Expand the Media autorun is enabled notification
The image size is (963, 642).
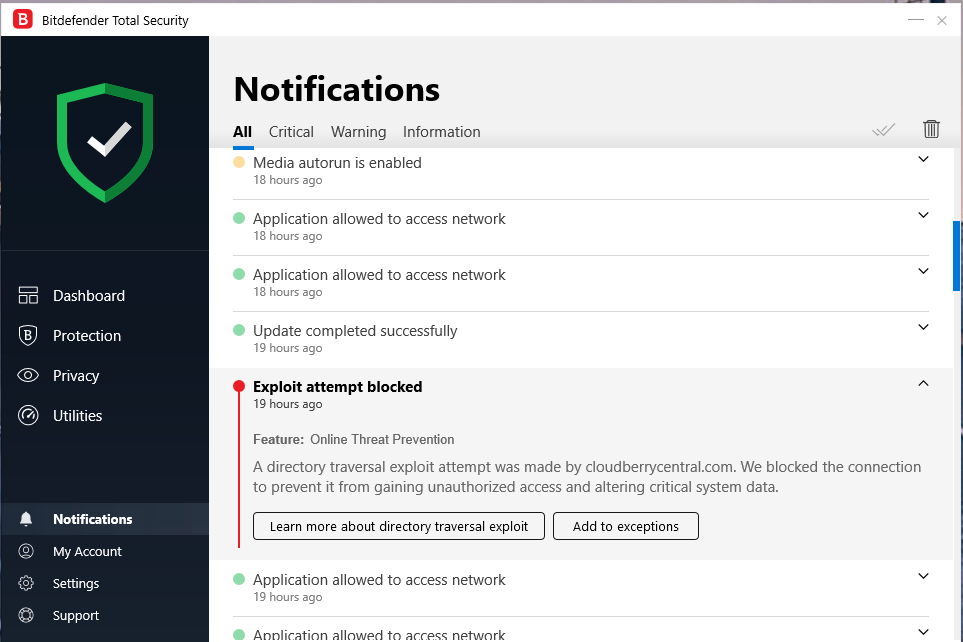[923, 160]
